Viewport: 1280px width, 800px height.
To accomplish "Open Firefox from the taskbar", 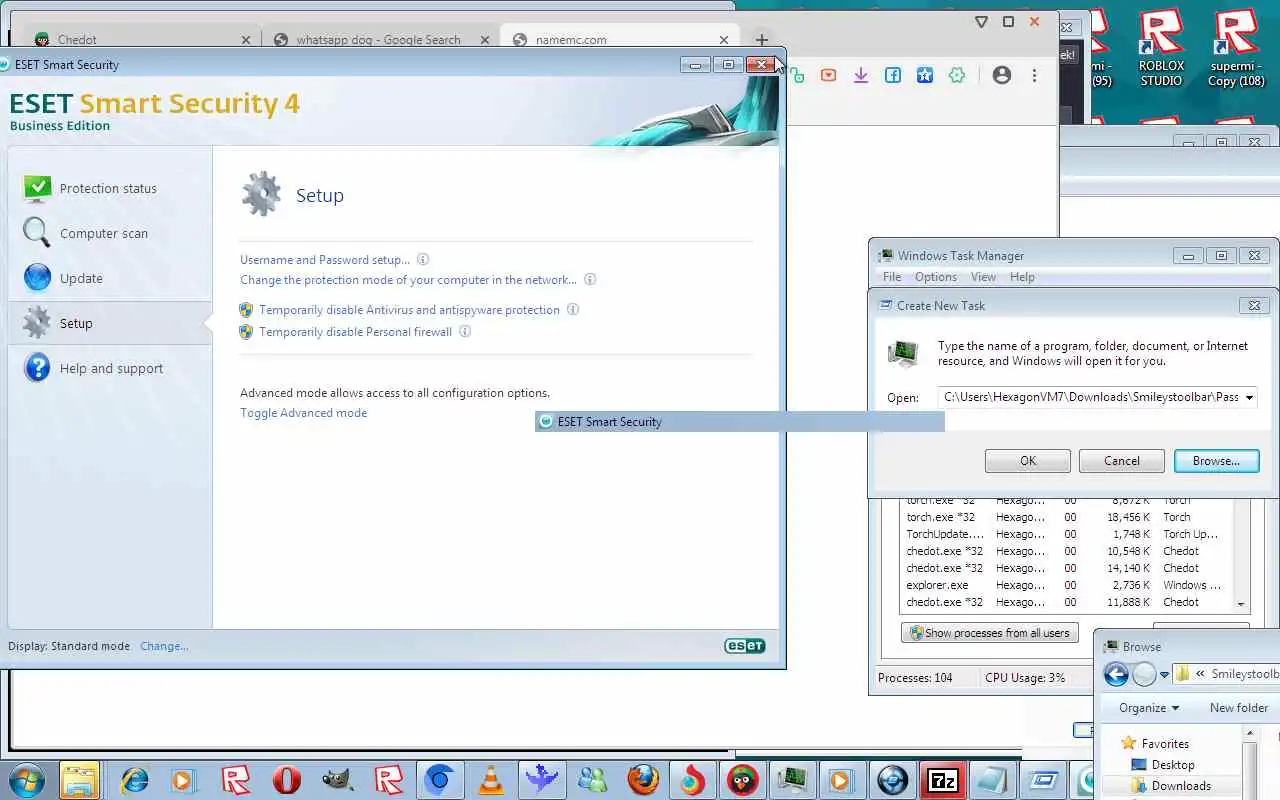I will (x=643, y=780).
